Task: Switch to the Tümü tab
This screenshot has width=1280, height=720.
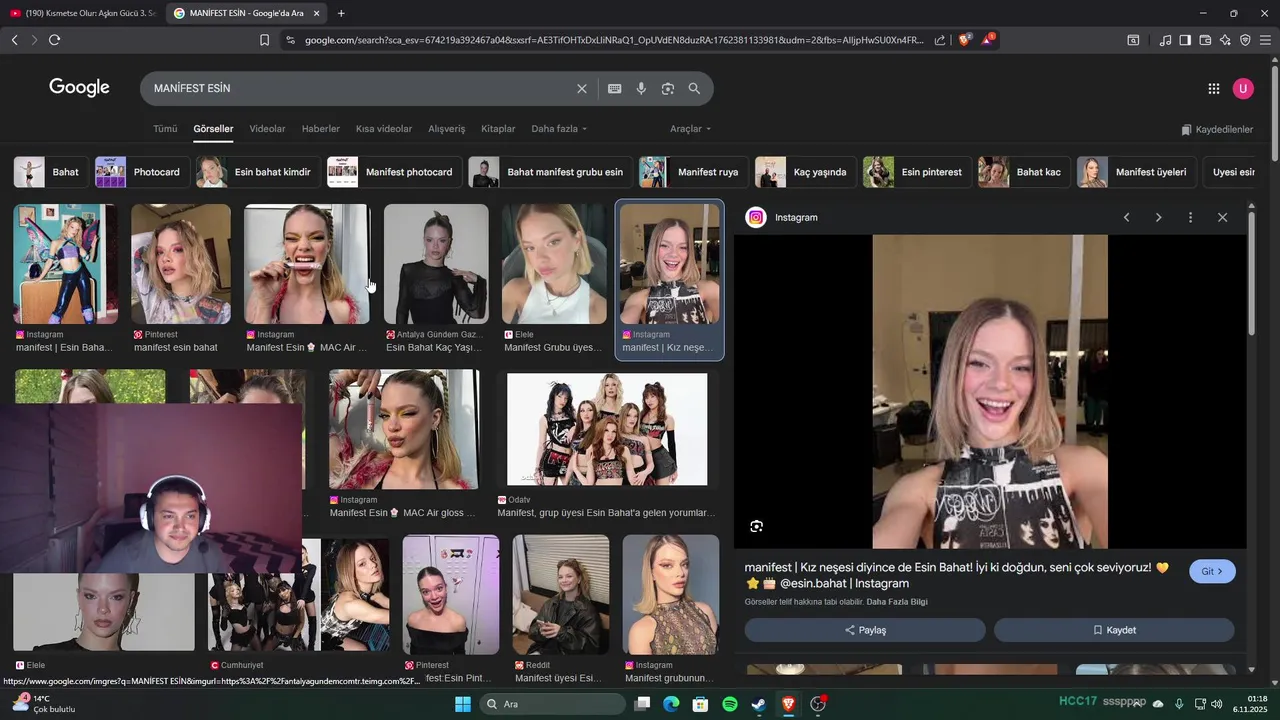Action: point(165,129)
